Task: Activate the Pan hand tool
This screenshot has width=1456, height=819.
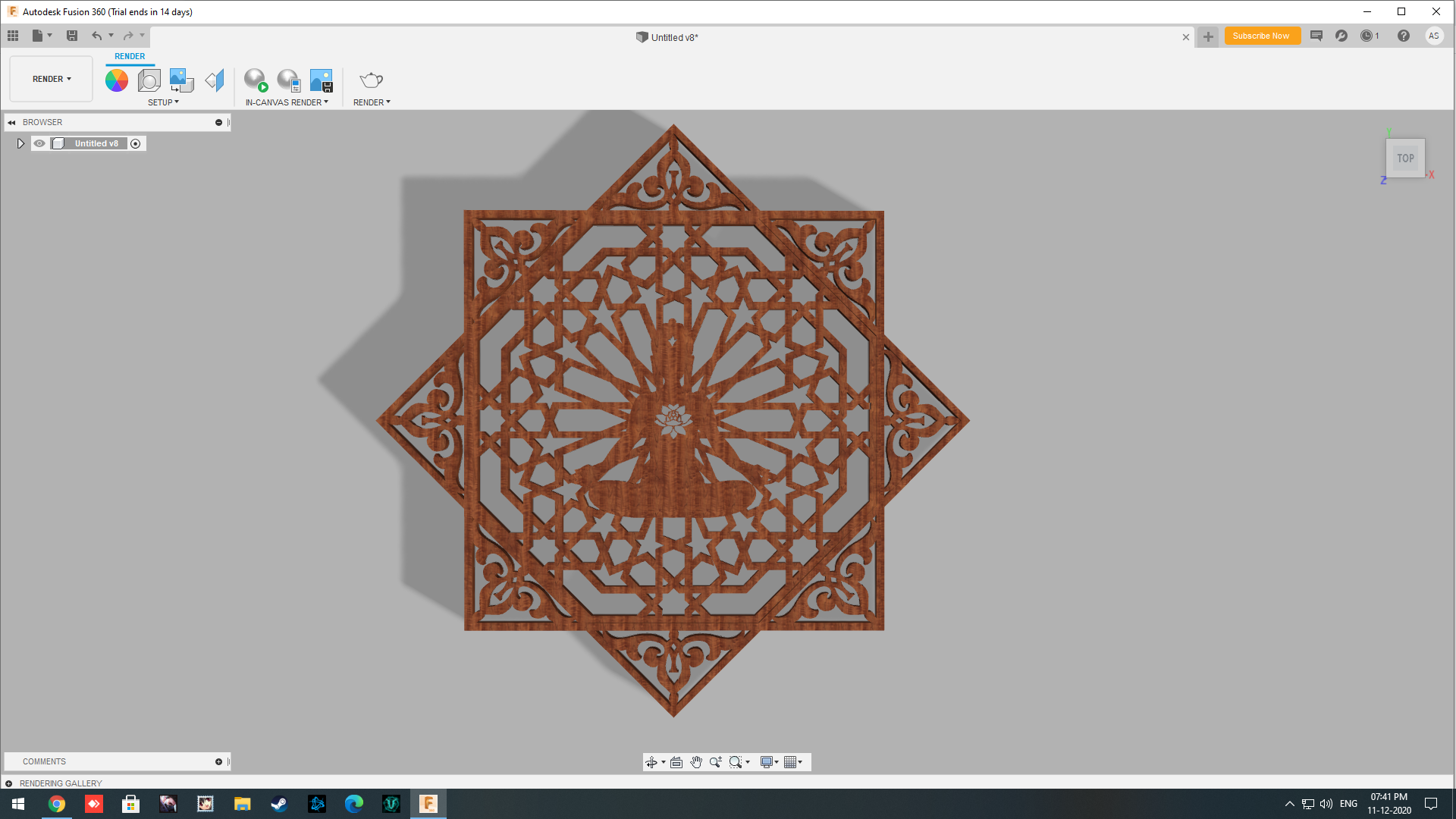Action: point(696,762)
